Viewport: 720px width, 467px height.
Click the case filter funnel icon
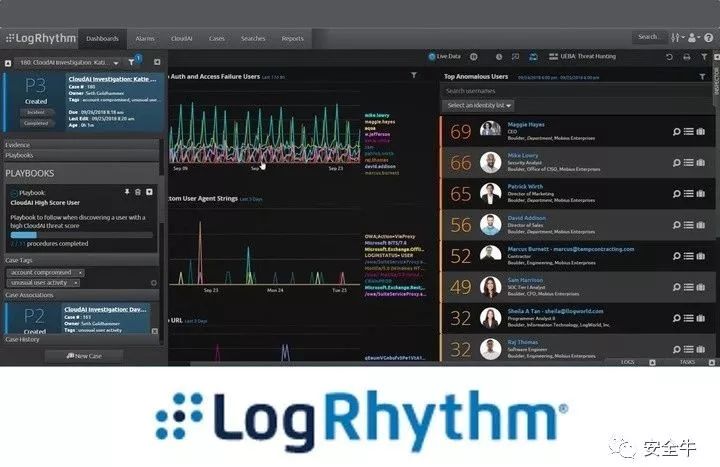pos(132,62)
